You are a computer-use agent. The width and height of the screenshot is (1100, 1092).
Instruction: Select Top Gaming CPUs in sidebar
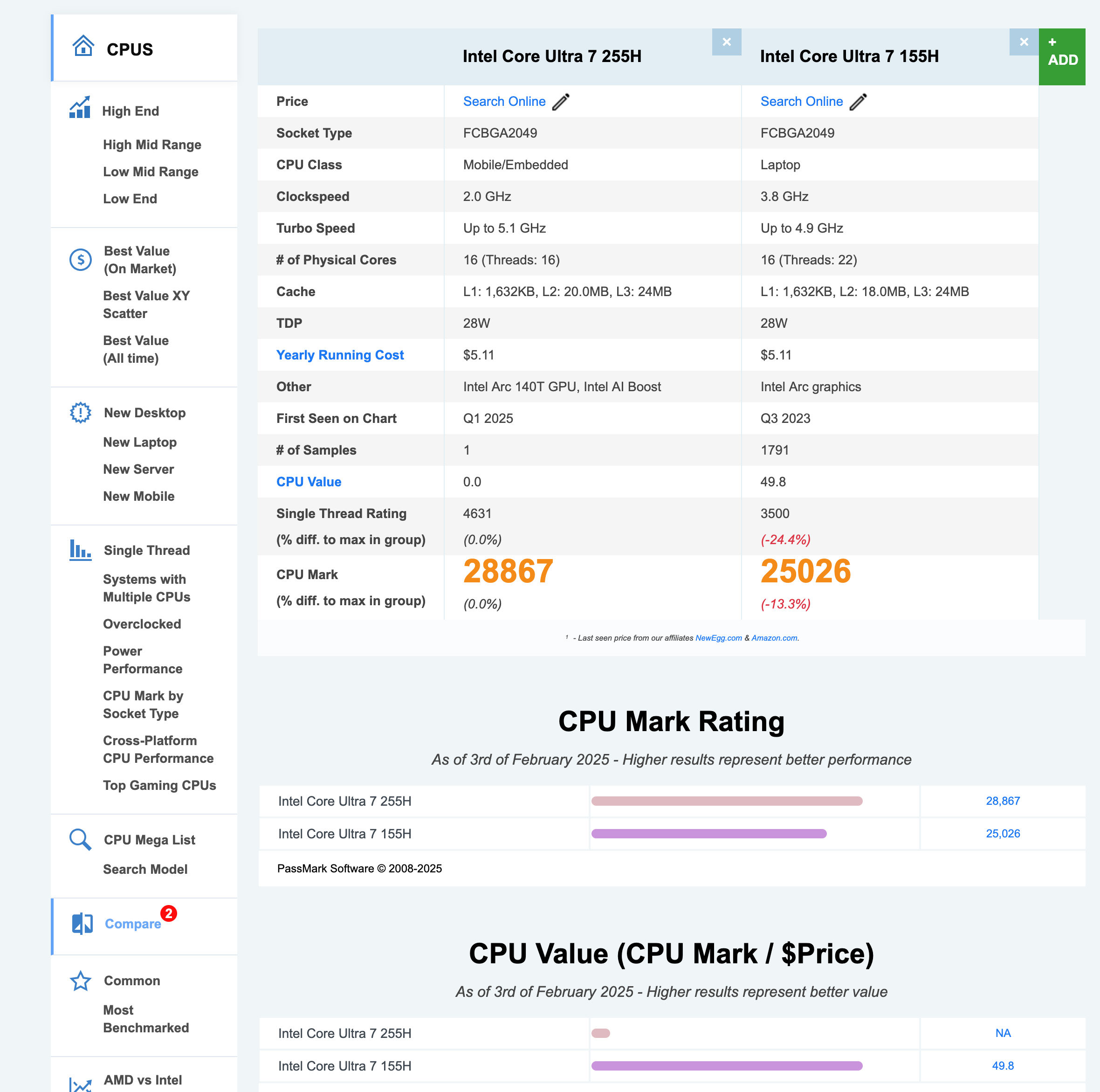159,785
